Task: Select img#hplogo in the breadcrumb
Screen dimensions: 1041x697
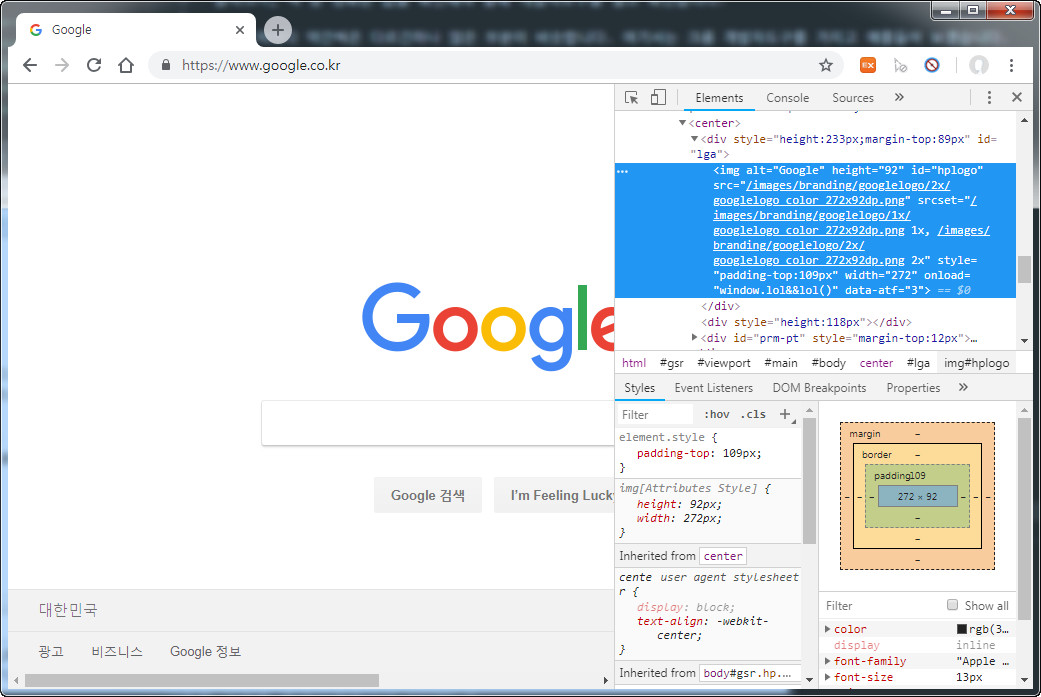Action: [977, 362]
